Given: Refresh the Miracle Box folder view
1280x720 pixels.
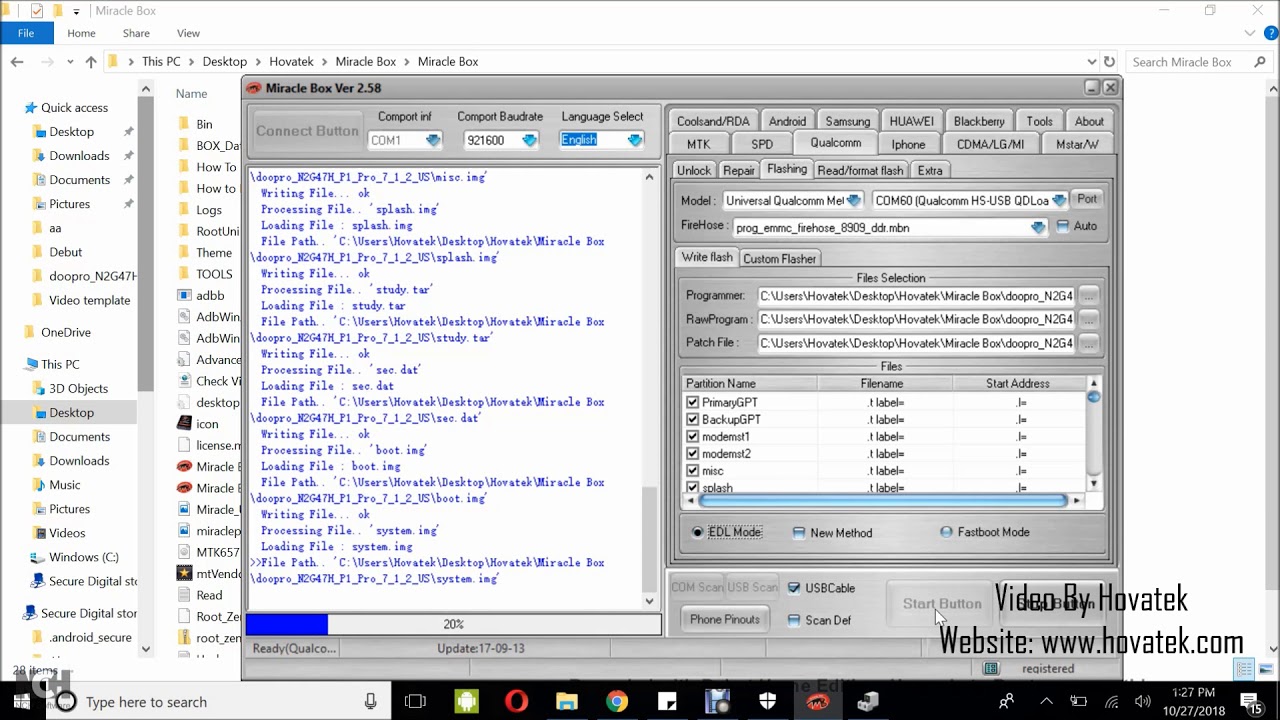Looking at the screenshot, I should [x=1109, y=62].
